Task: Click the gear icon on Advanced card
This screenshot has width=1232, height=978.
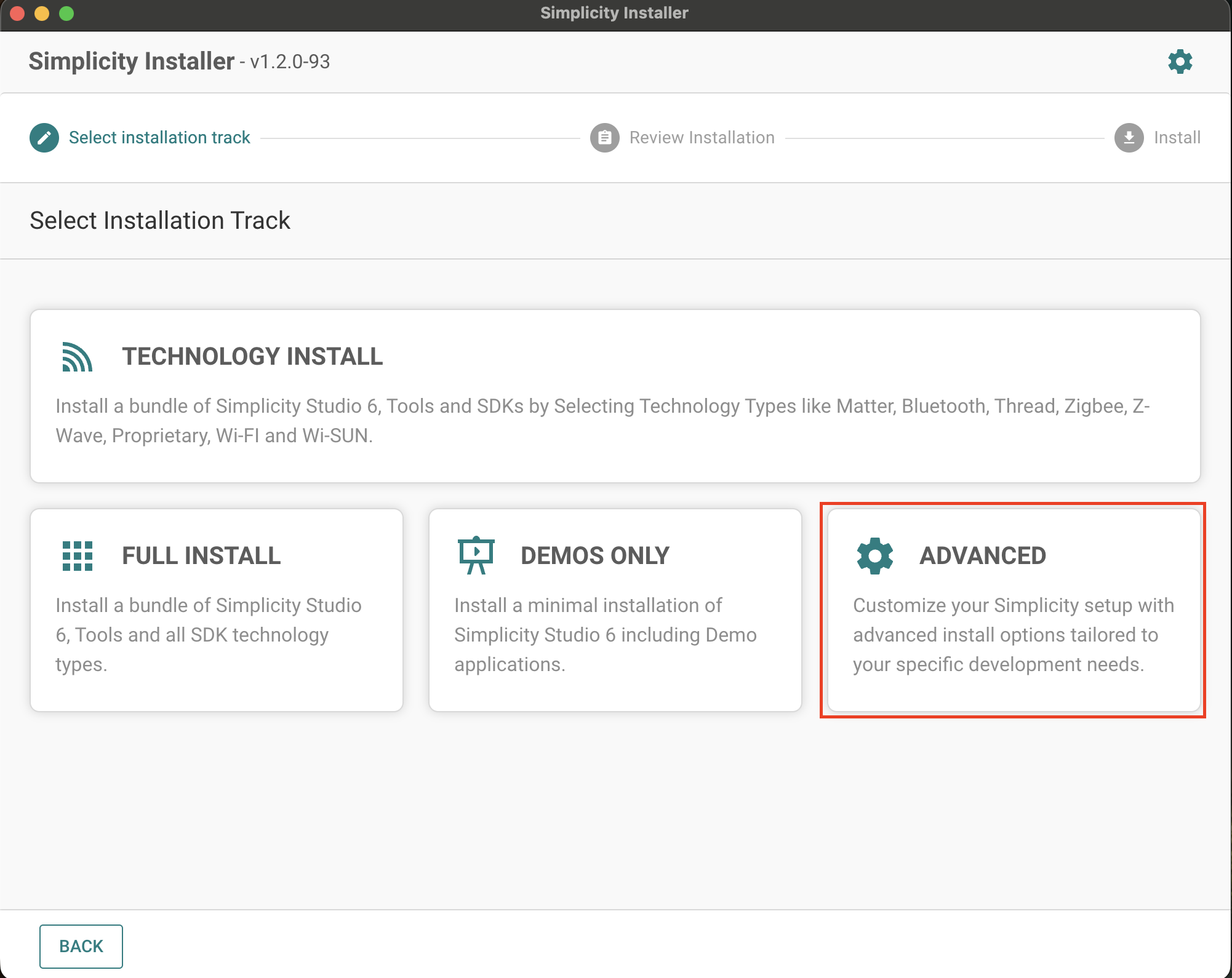Action: (x=875, y=556)
